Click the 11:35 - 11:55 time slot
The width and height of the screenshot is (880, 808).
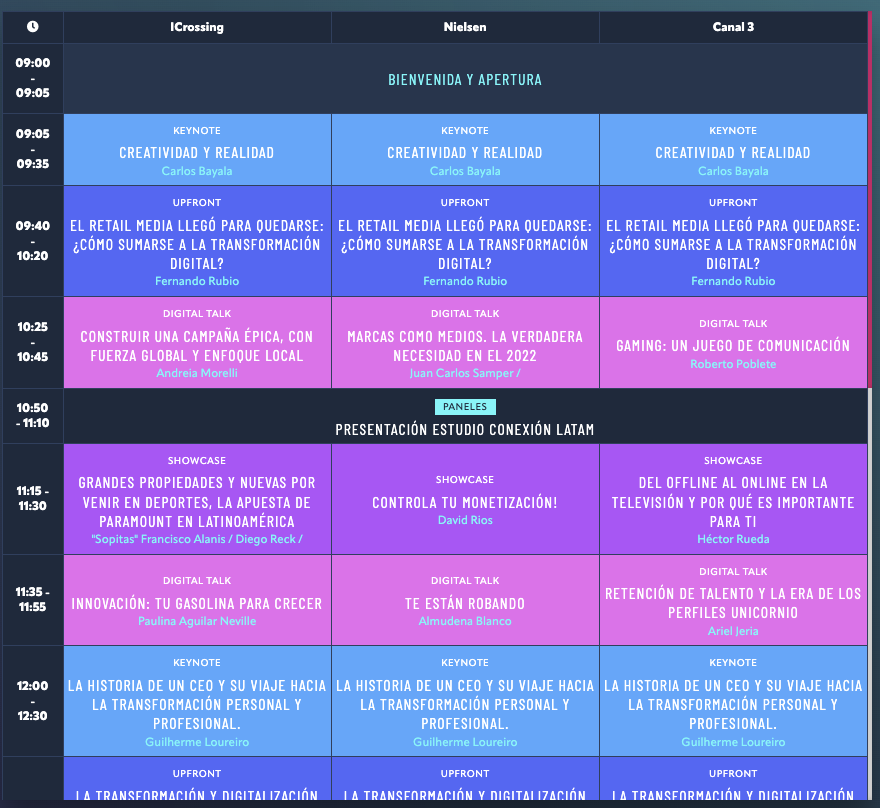[33, 599]
